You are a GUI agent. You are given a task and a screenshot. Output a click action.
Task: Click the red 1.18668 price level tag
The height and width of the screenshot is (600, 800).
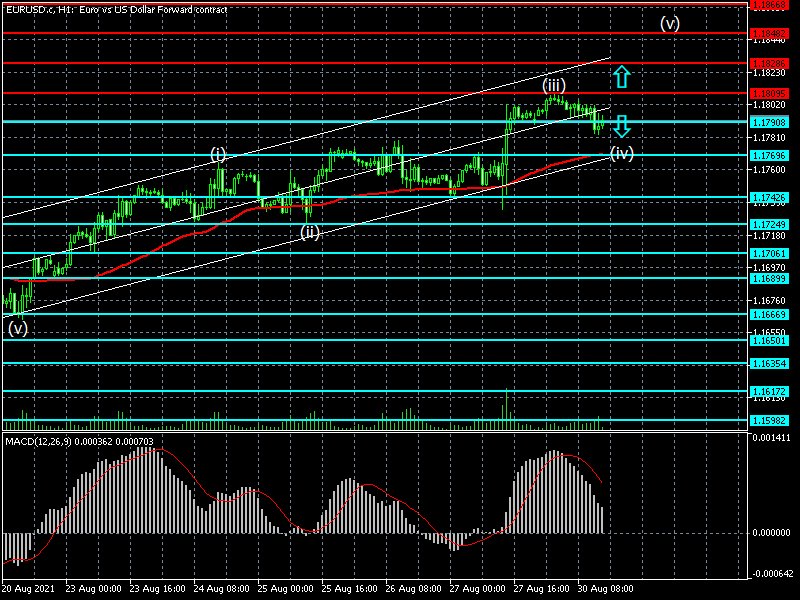click(x=769, y=5)
